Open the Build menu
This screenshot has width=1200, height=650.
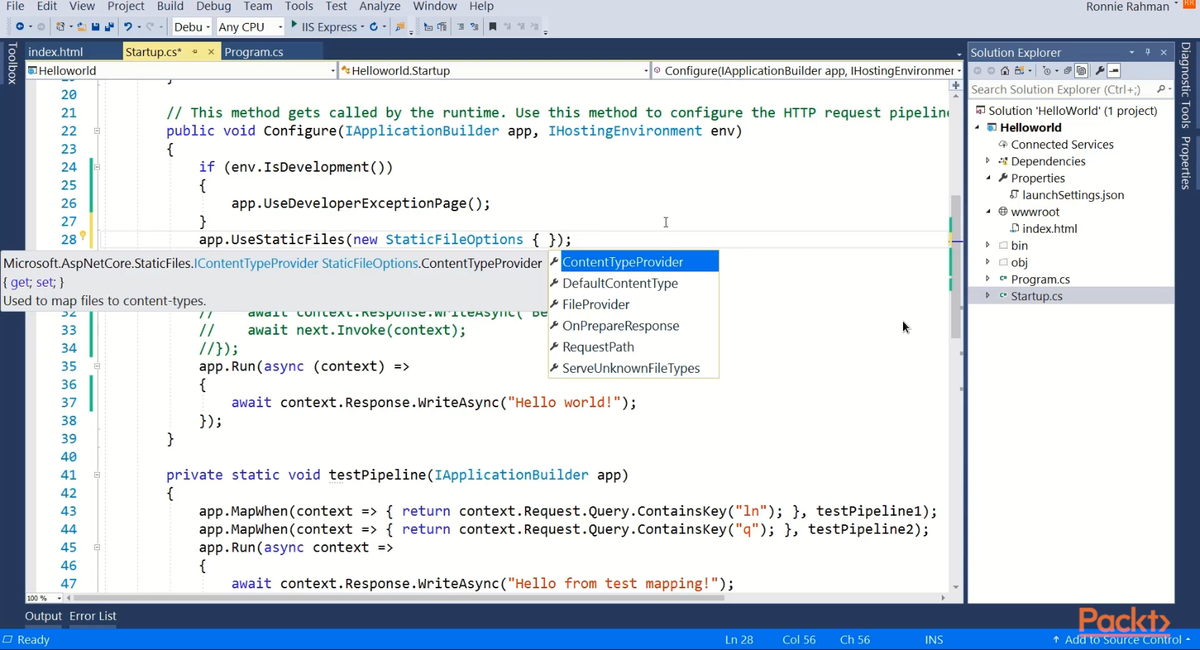[x=170, y=6]
